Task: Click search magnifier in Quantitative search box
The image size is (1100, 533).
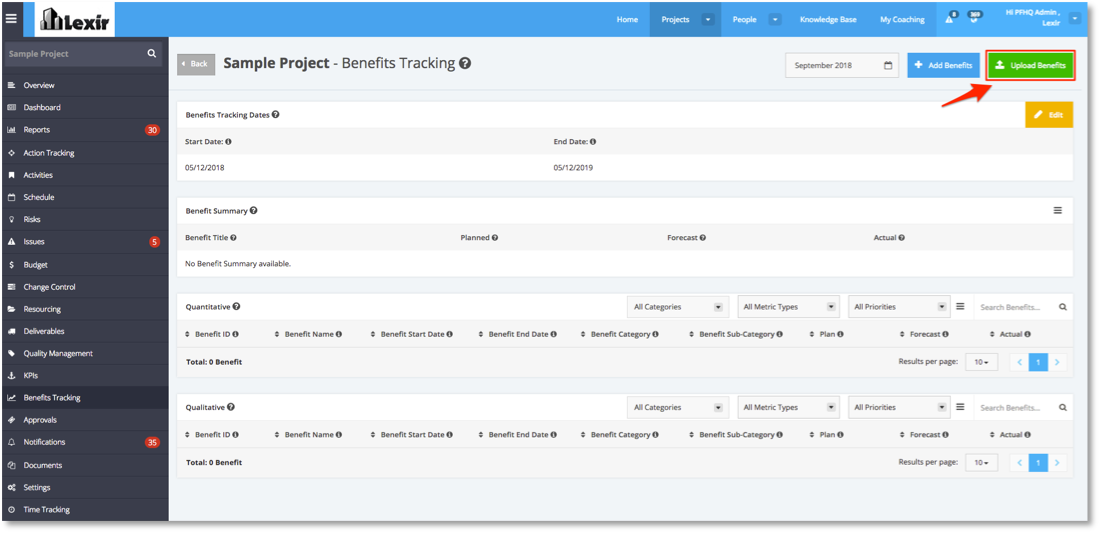Action: pos(1063,307)
